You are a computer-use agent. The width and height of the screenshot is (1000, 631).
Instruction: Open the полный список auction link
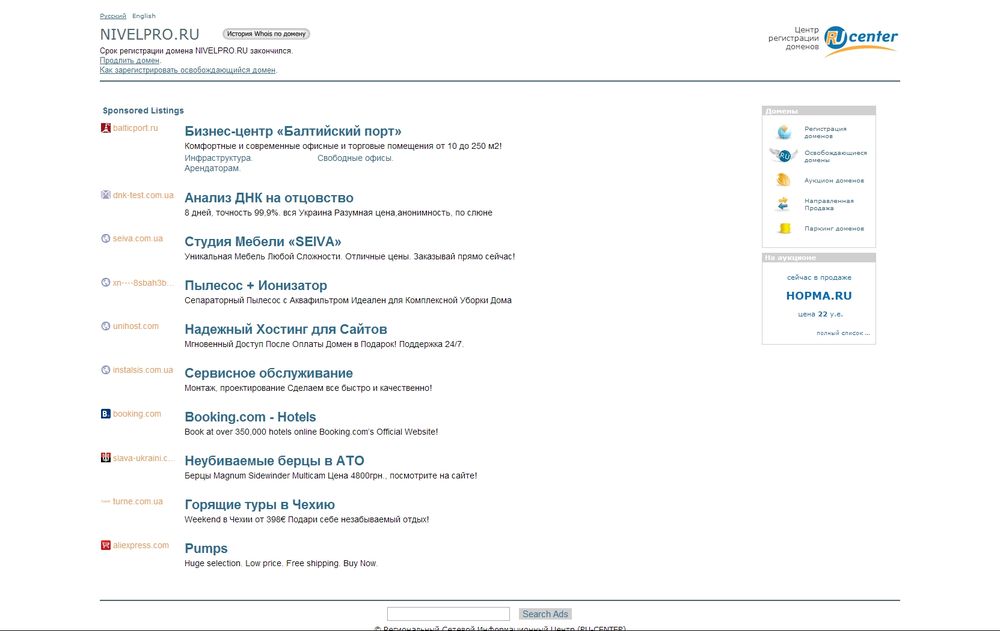pos(842,333)
